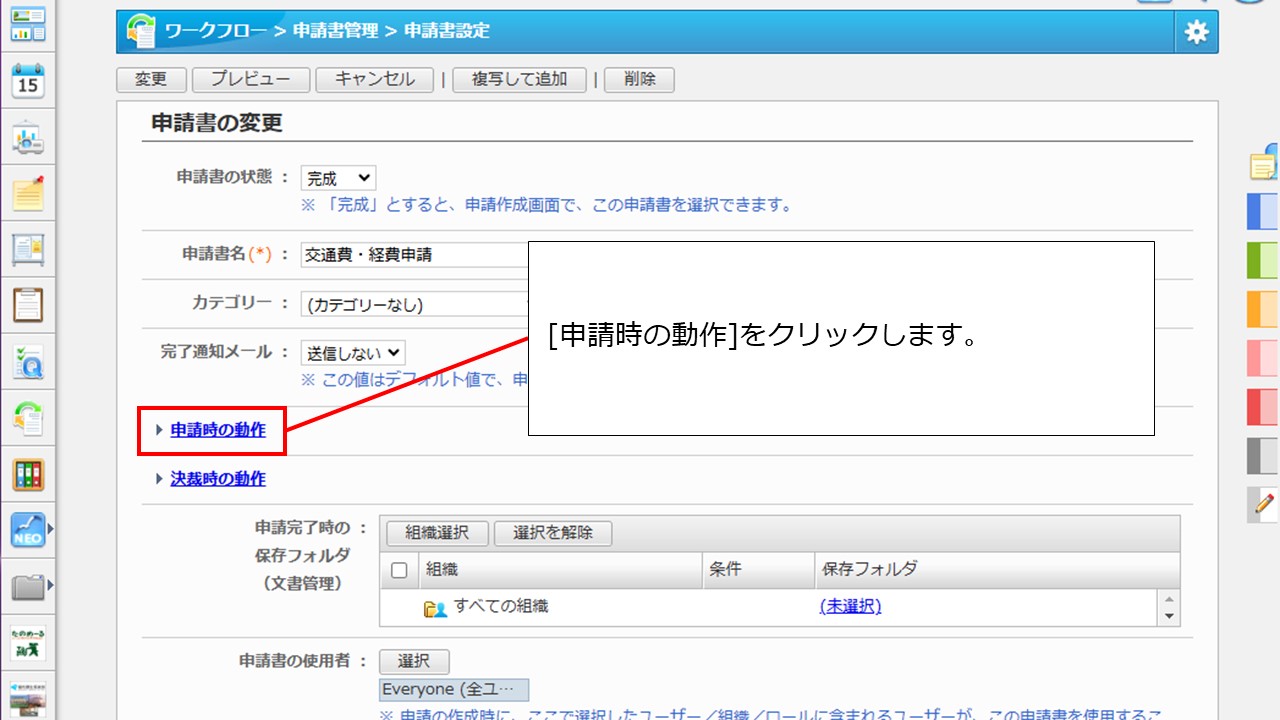Toggle the checkbox in the 組織 table header
Image resolution: width=1280 pixels, height=720 pixels.
399,570
